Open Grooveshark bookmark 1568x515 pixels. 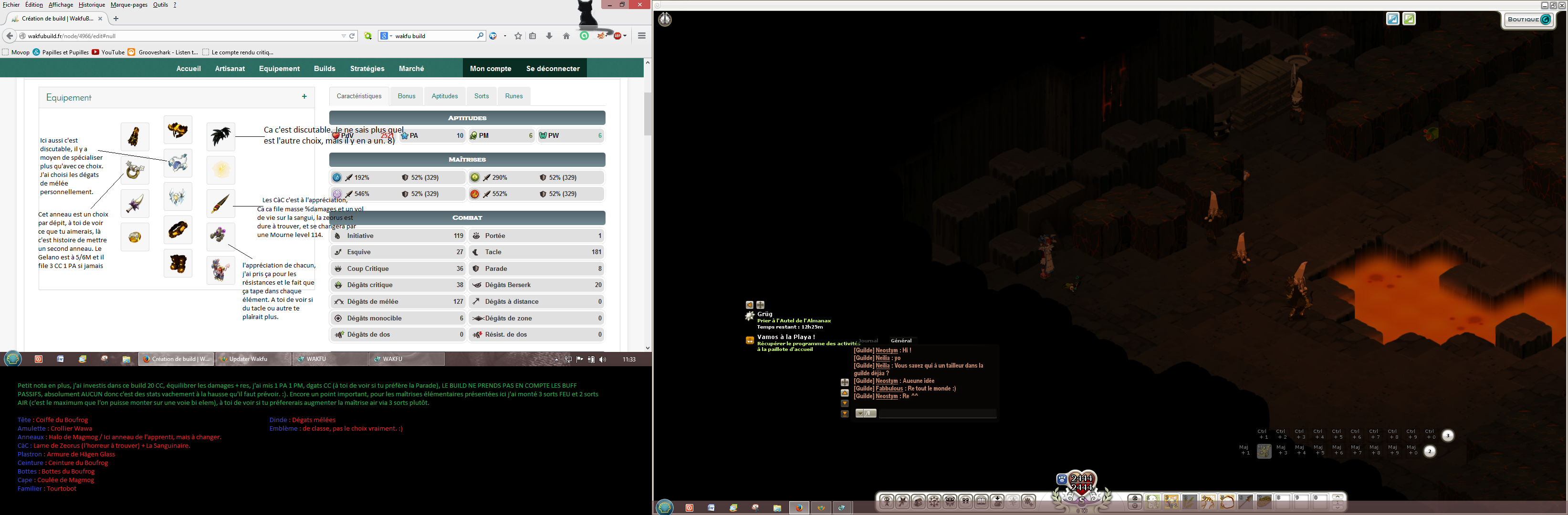tap(163, 52)
